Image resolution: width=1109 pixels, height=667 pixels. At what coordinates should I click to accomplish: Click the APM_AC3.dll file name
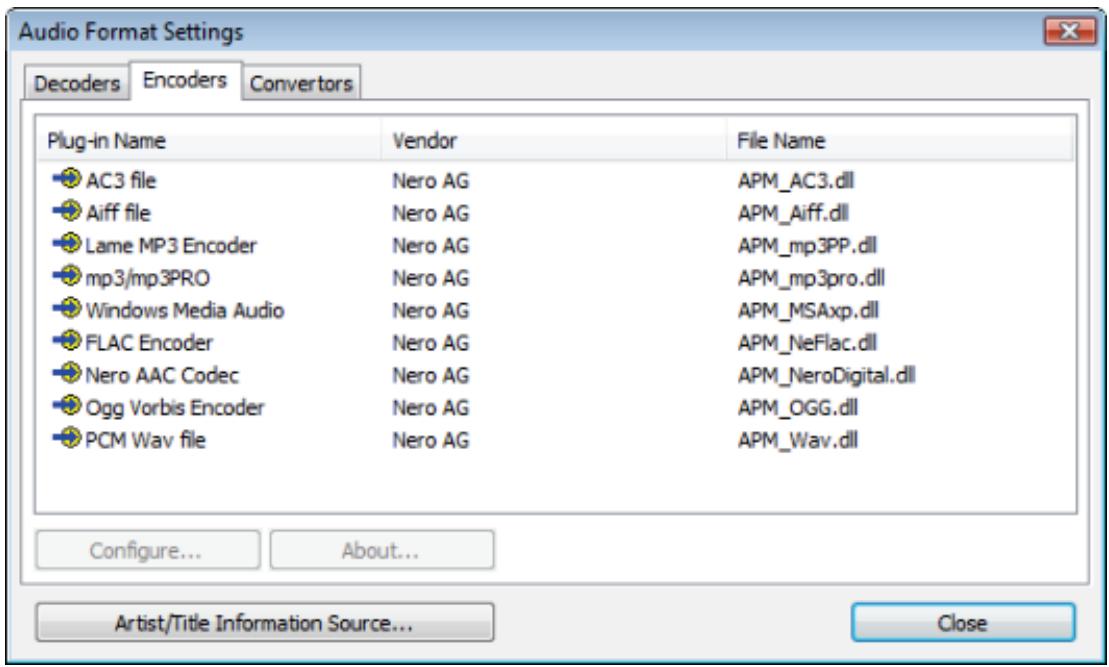pyautogui.click(x=796, y=181)
